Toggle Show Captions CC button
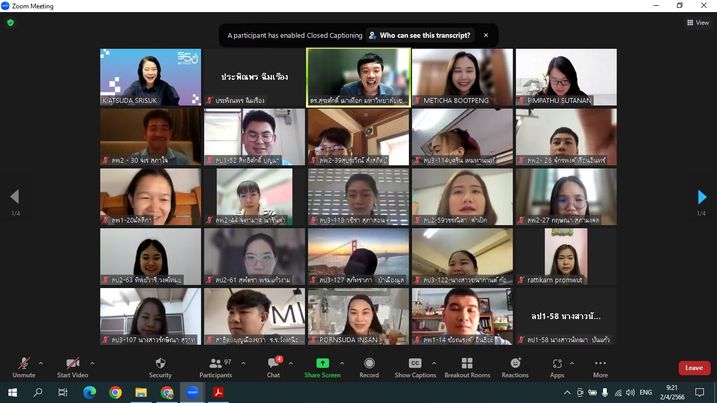 click(x=415, y=366)
